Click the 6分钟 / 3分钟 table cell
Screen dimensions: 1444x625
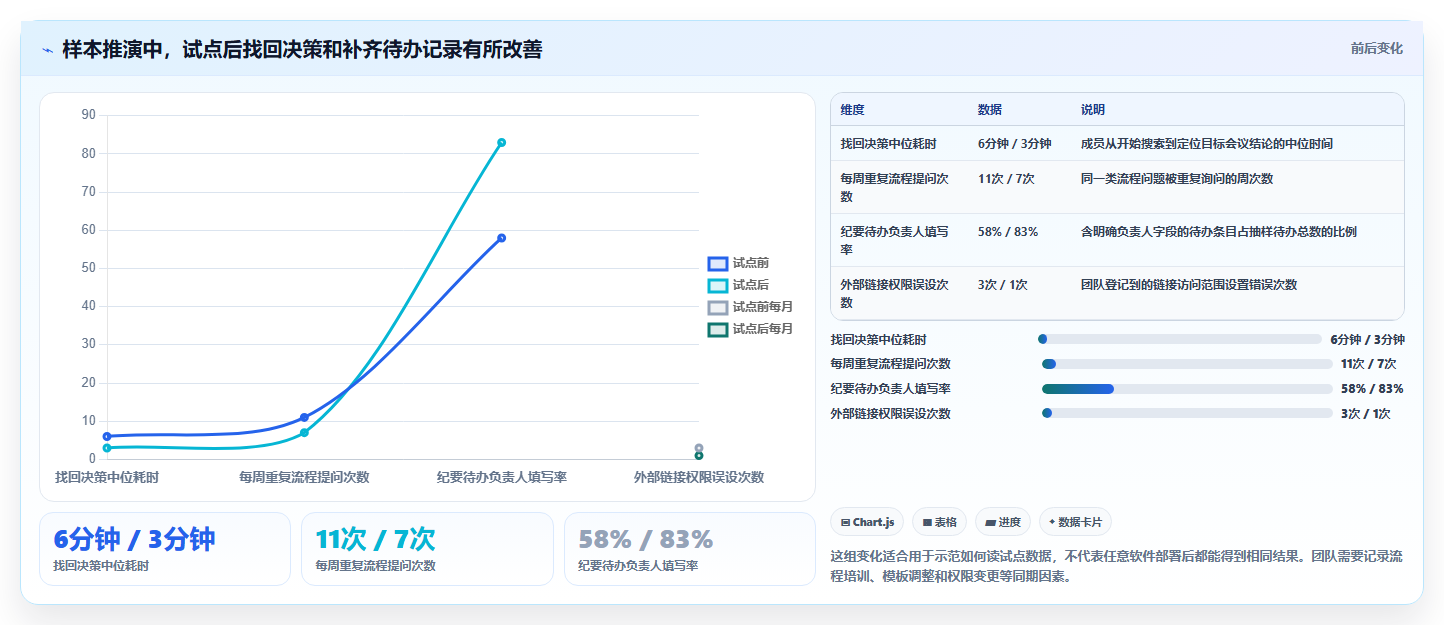[x=1014, y=144]
